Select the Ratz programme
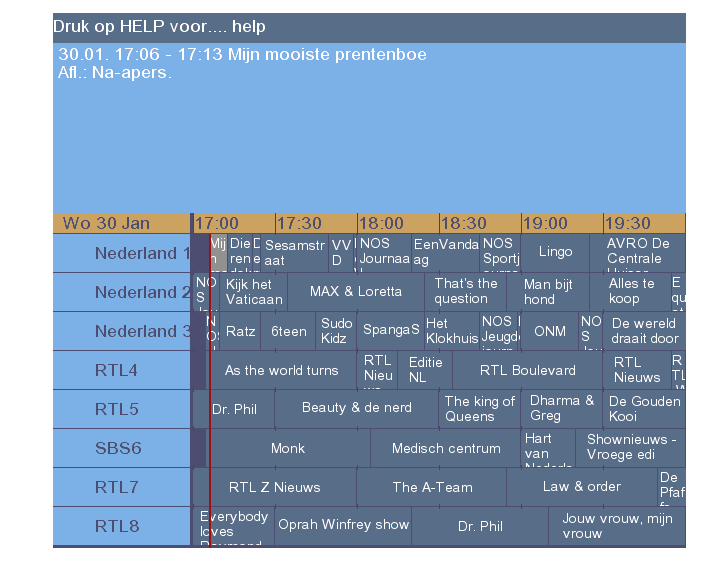Image resolution: width=720 pixels, height=576 pixels. tap(240, 331)
